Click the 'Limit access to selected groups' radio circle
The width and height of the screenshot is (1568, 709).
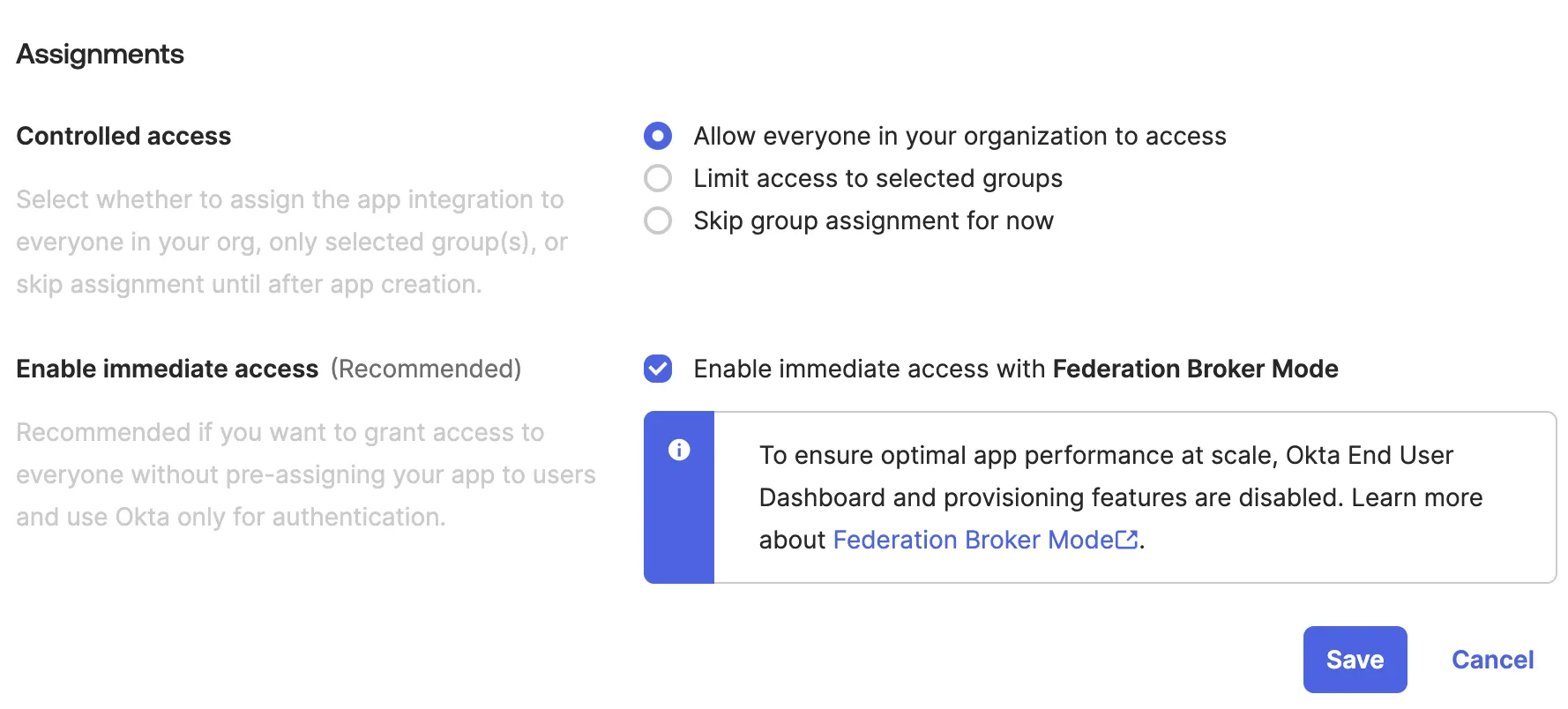pyautogui.click(x=657, y=178)
